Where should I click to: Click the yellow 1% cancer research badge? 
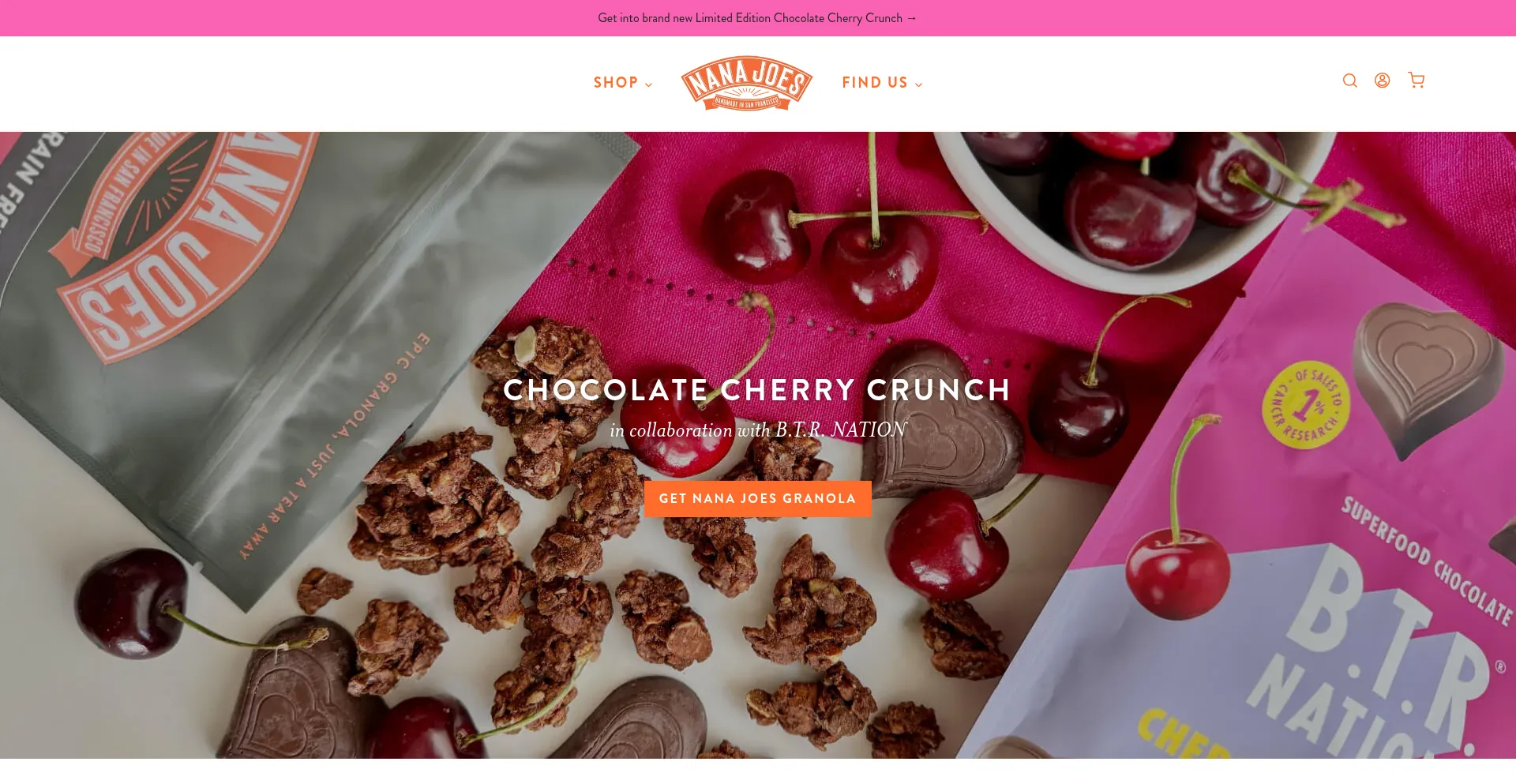point(1307,405)
